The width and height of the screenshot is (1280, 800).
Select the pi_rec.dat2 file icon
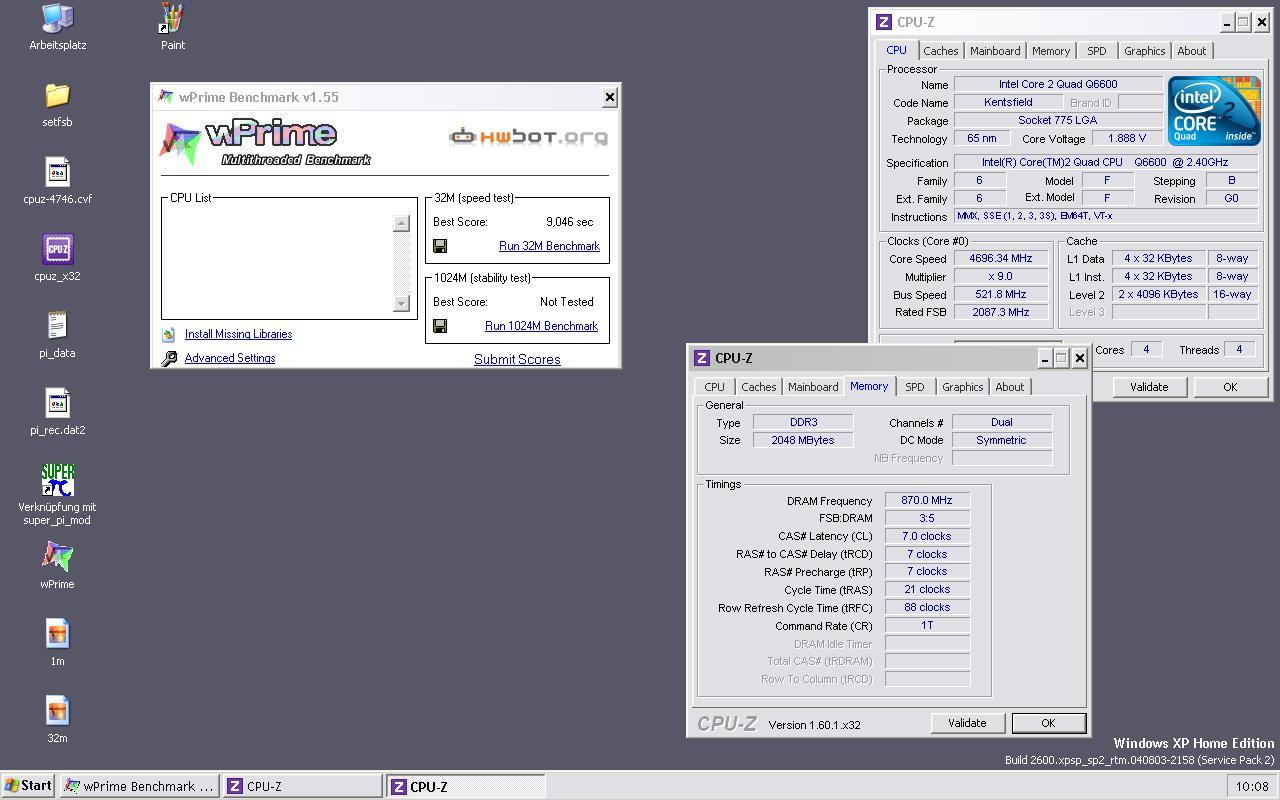coord(57,403)
